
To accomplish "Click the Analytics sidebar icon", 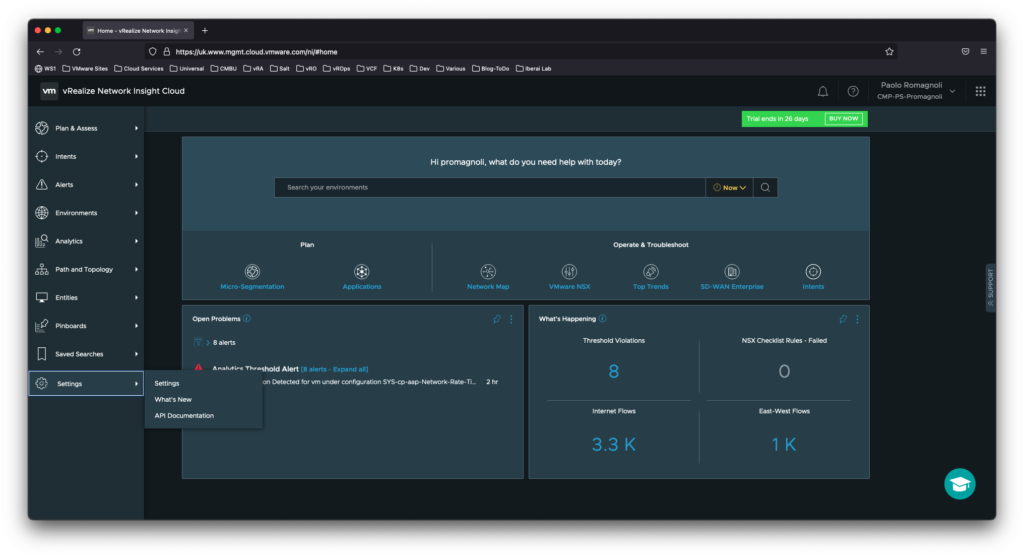I will (x=42, y=241).
